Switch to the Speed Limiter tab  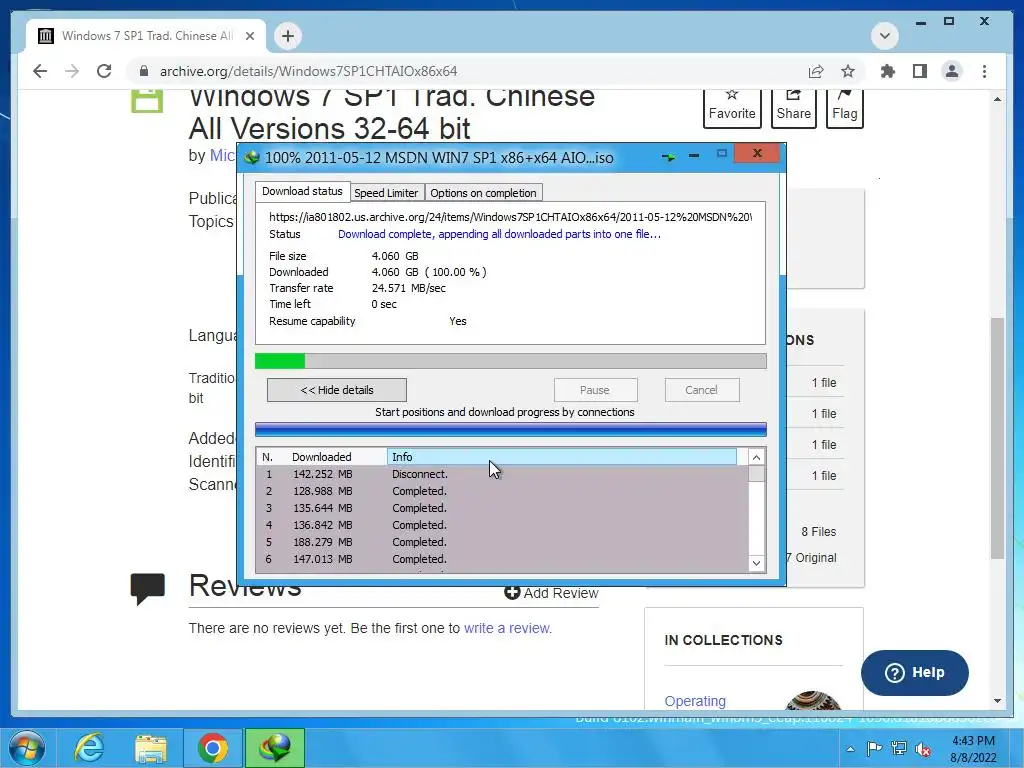point(386,193)
